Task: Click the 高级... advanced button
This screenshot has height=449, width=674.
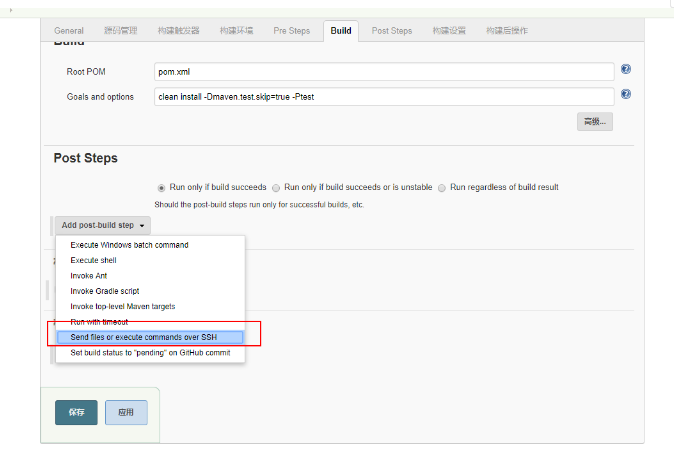Action: click(x=595, y=122)
